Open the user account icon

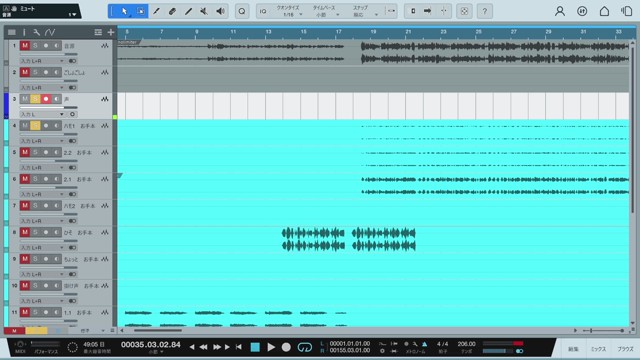point(560,11)
